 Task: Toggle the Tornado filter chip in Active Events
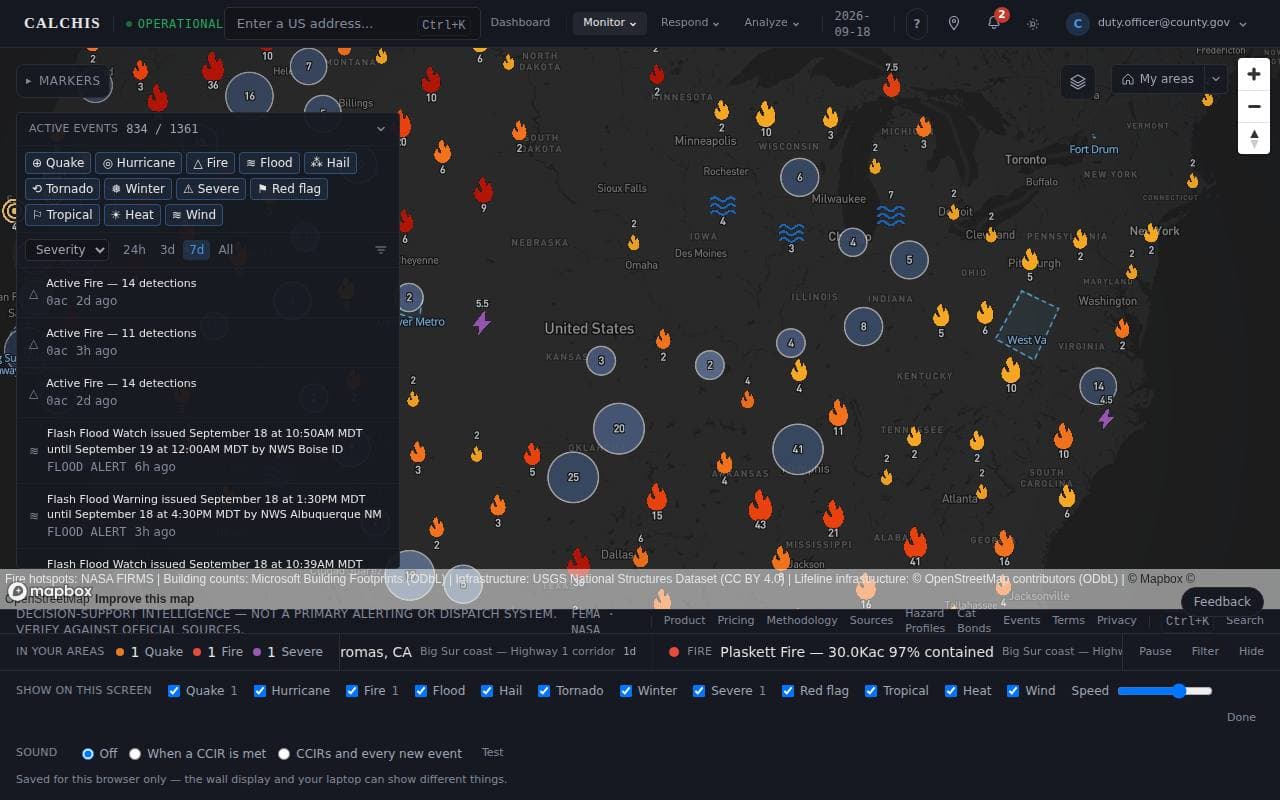62,189
